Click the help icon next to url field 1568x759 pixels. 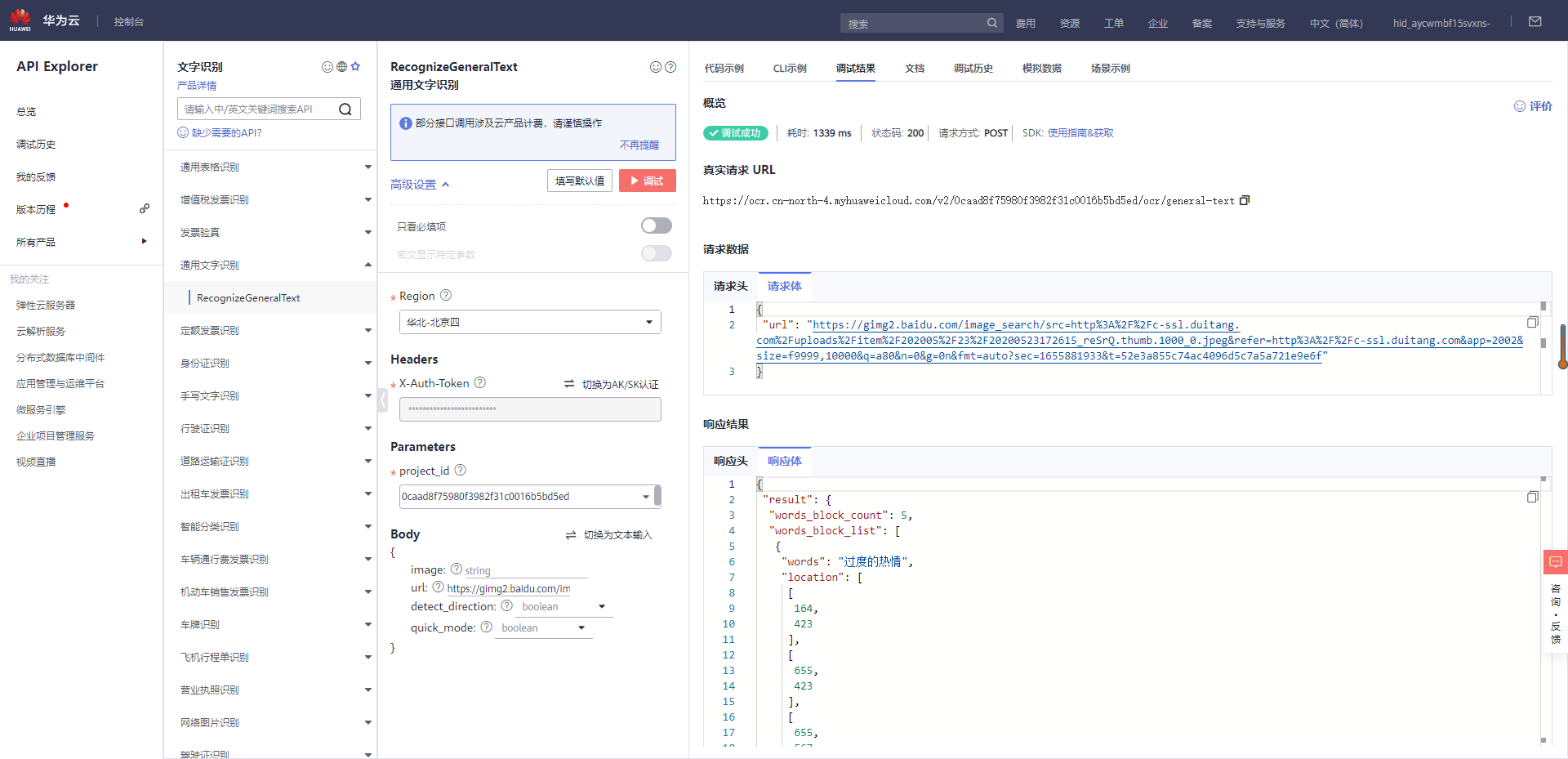pos(439,587)
